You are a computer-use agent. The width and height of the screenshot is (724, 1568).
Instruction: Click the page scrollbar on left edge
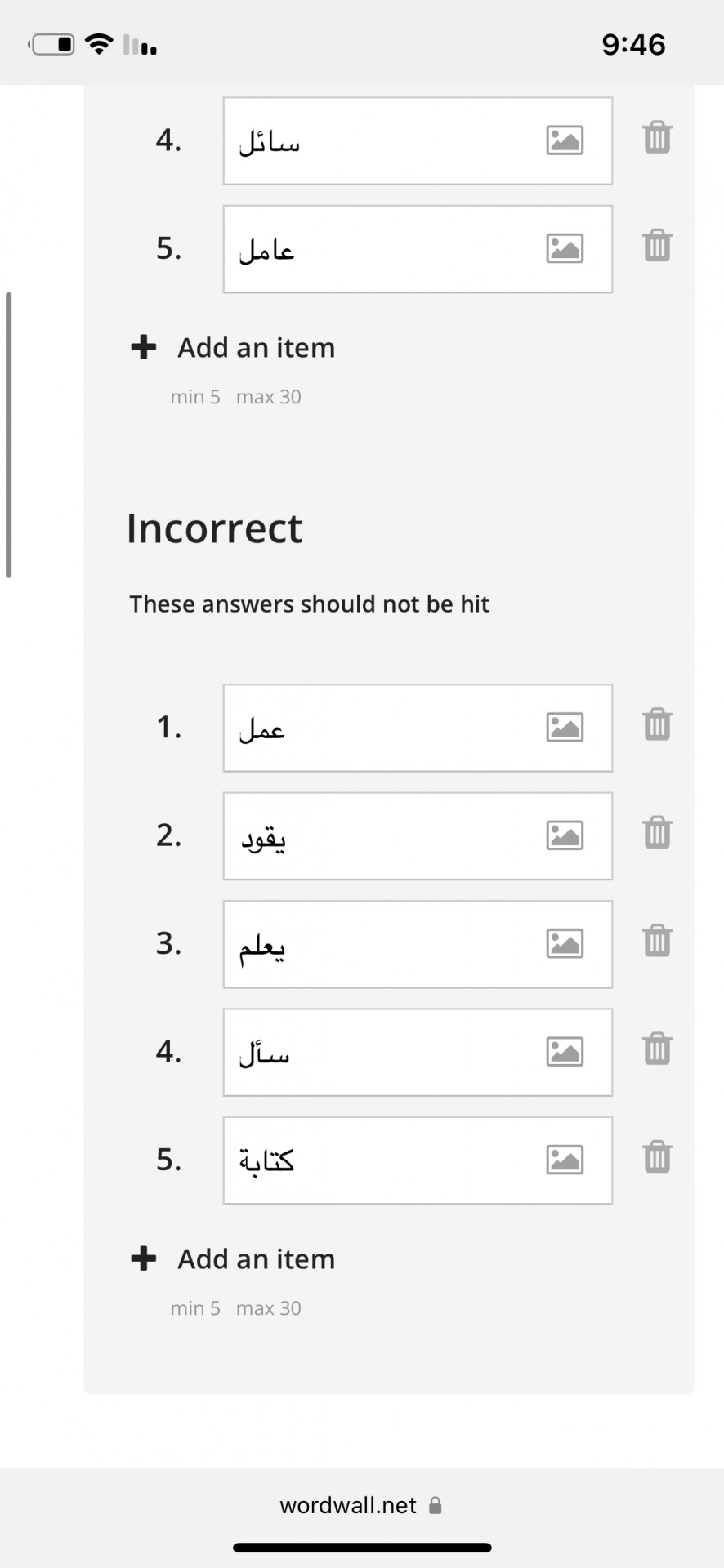coord(8,434)
